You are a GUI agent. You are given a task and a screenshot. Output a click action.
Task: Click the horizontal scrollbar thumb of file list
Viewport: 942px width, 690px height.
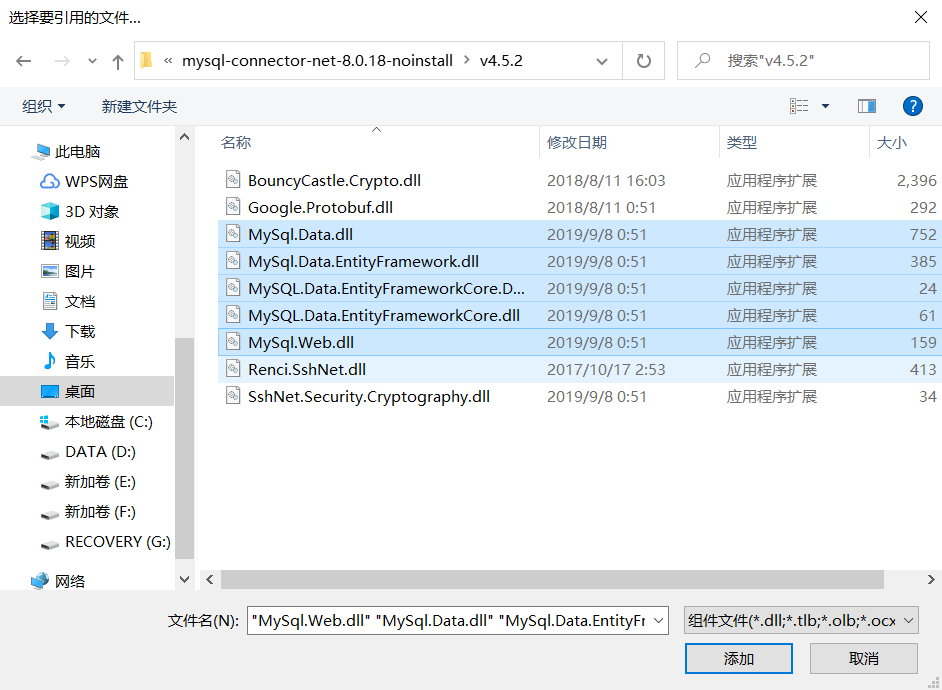552,580
